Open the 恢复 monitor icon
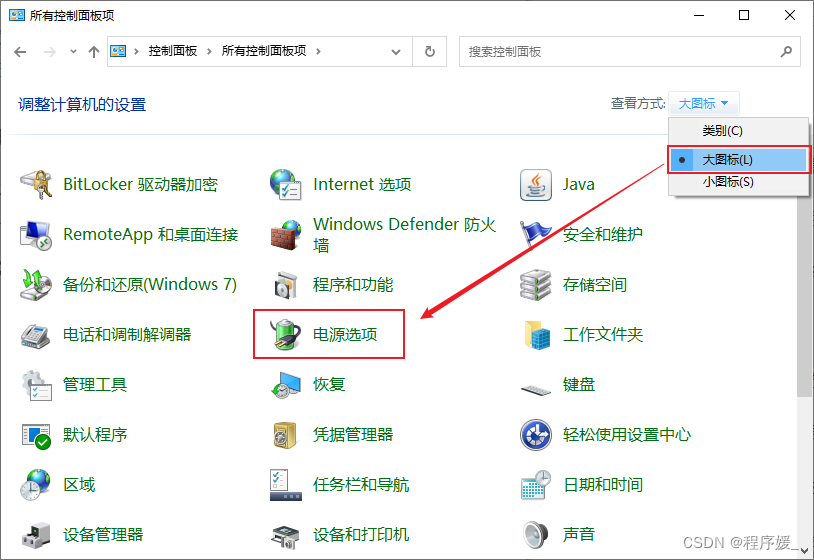 (x=286, y=385)
